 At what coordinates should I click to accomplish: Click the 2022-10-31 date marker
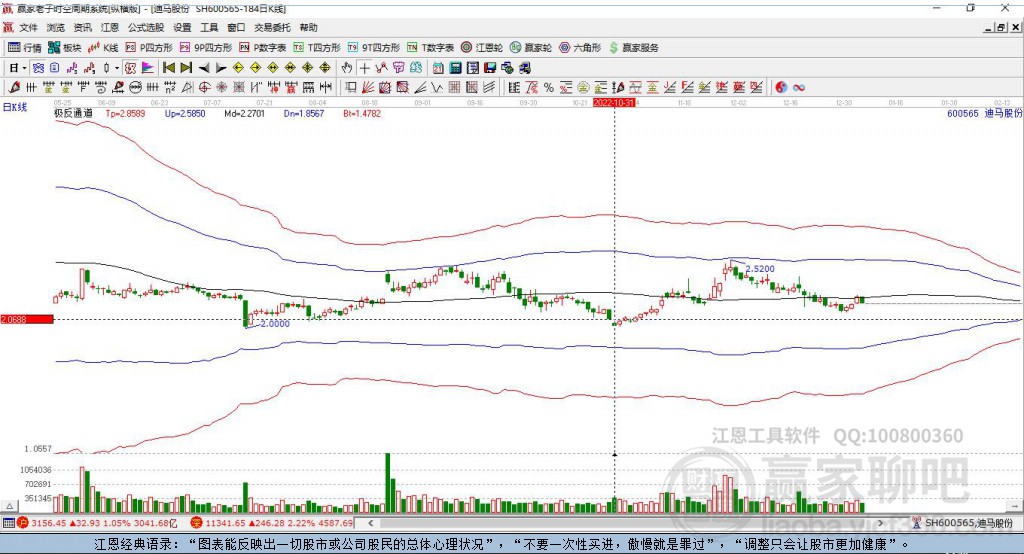[x=614, y=102]
